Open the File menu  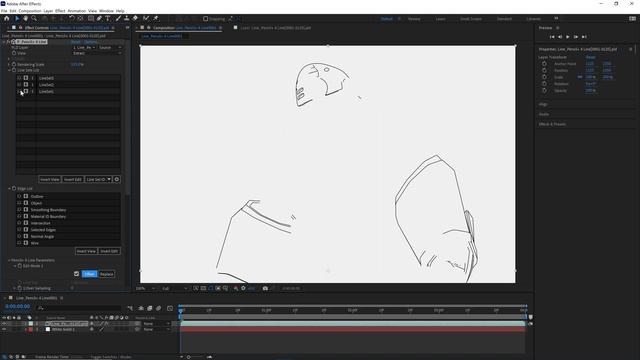(4, 11)
